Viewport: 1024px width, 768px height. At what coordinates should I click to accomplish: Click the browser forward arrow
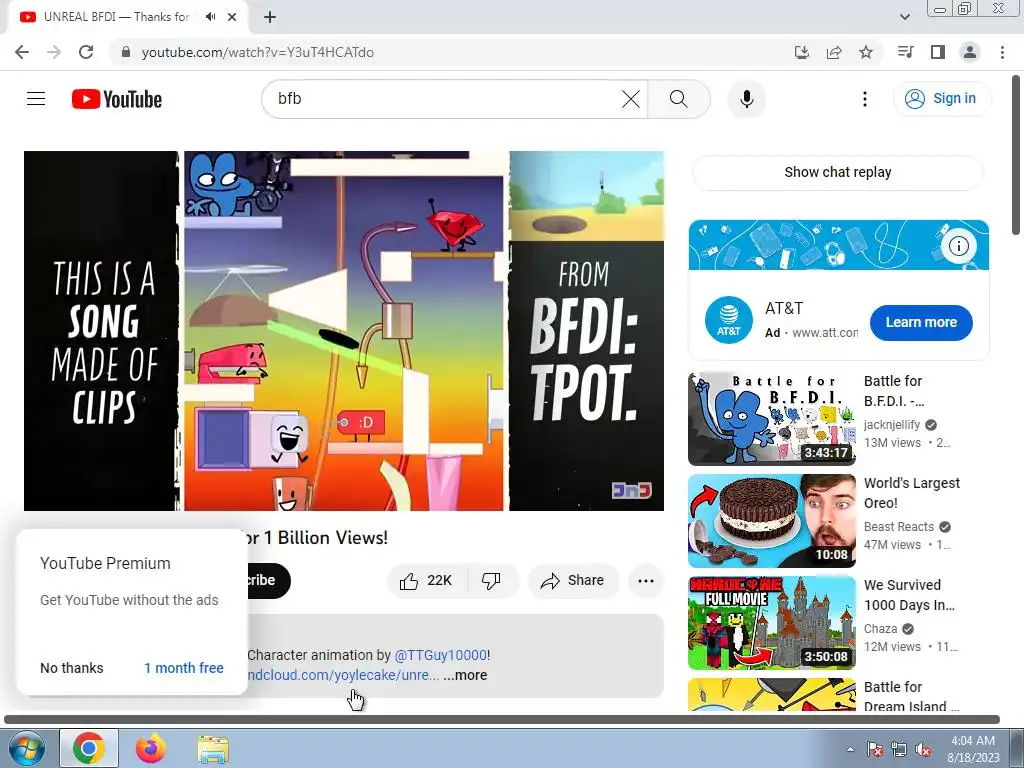pyautogui.click(x=54, y=52)
